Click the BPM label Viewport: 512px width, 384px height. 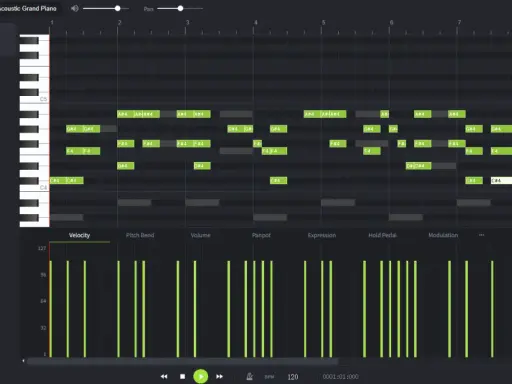click(x=269, y=377)
